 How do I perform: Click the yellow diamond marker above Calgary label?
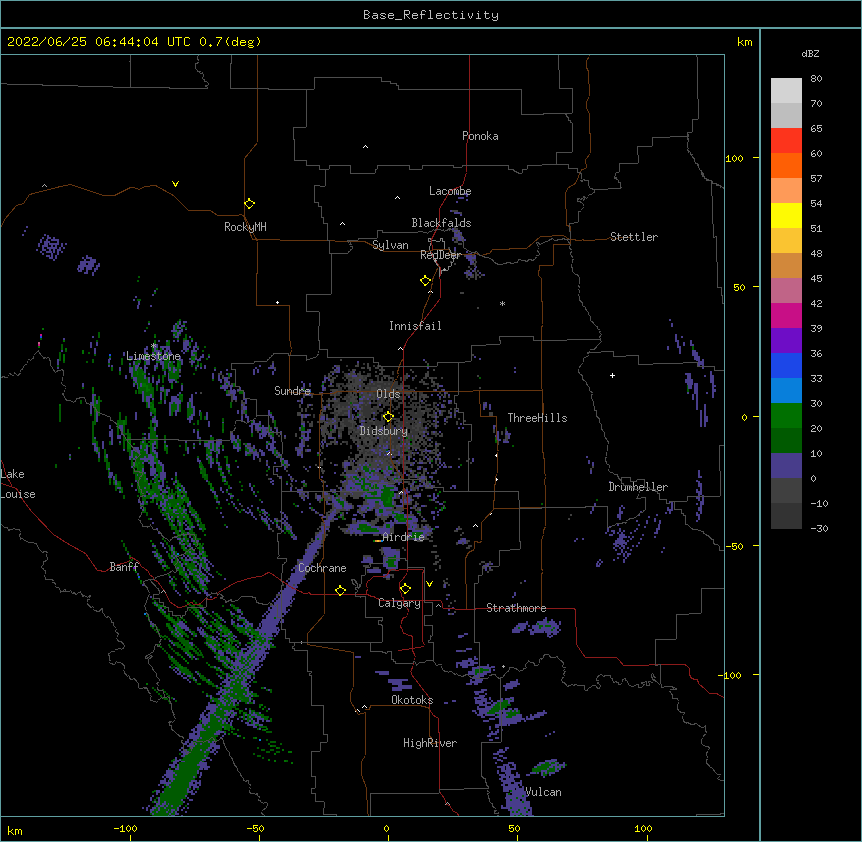405,589
